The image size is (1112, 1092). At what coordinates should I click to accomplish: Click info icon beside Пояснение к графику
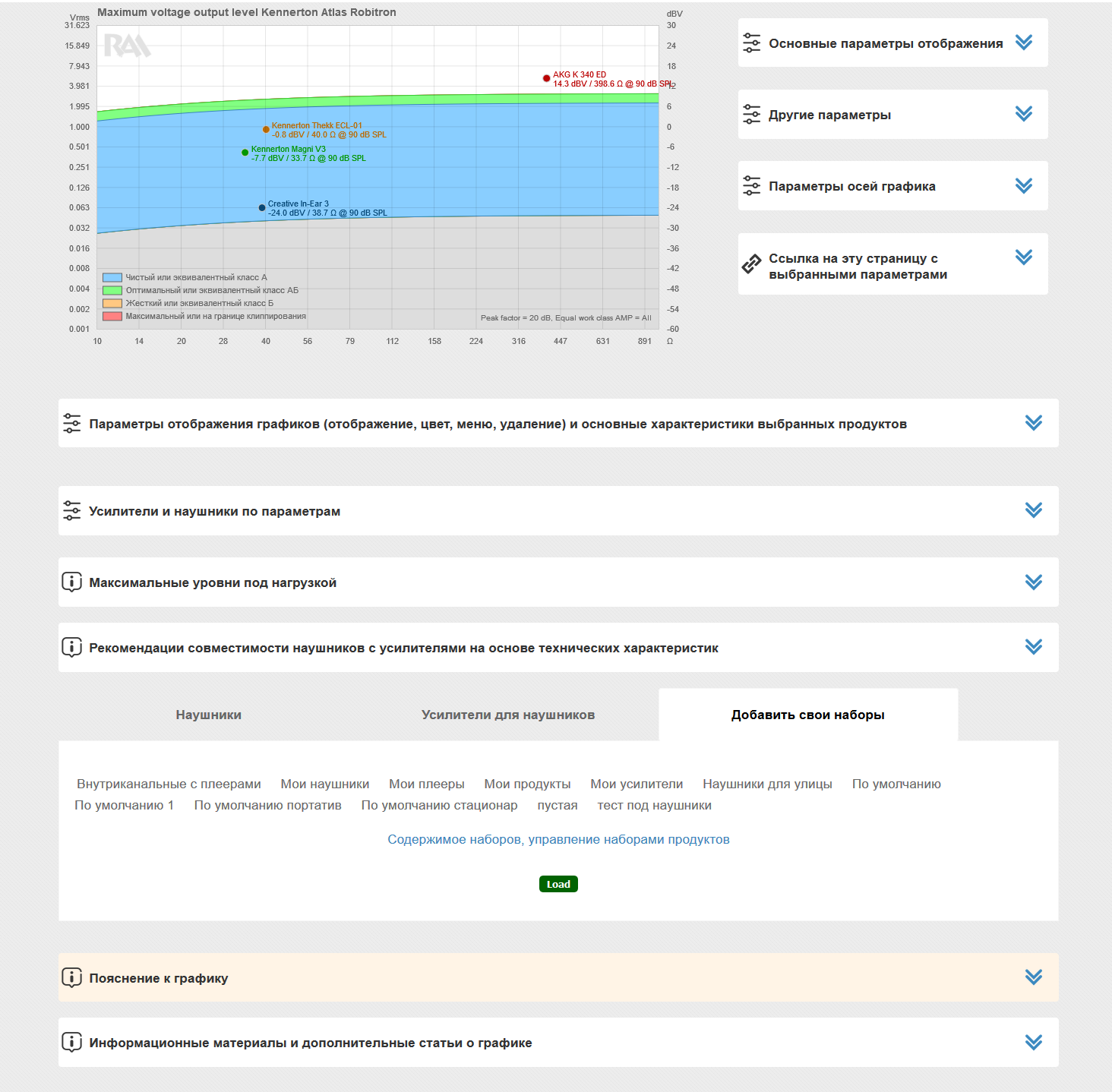(x=71, y=978)
